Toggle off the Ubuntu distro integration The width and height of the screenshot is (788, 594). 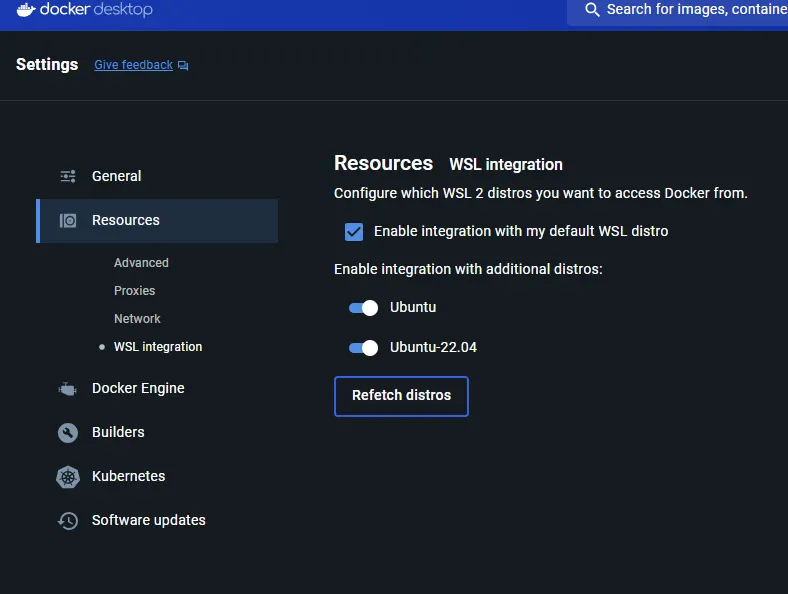pyautogui.click(x=363, y=308)
